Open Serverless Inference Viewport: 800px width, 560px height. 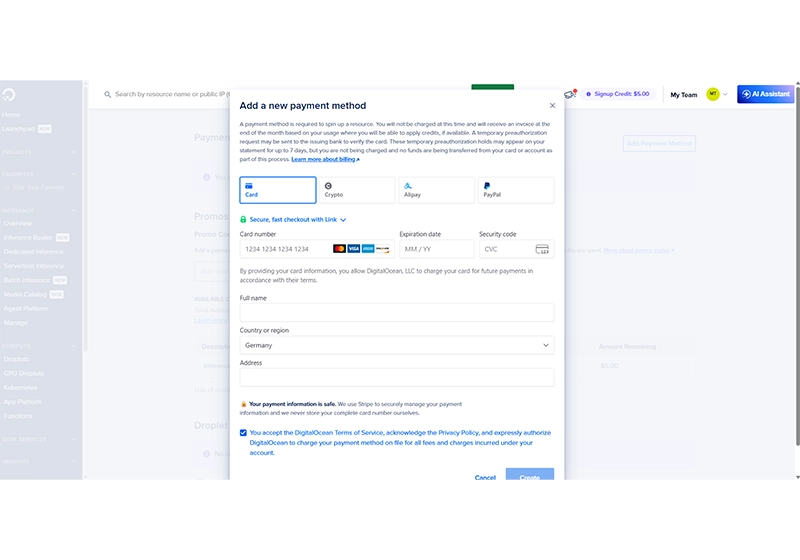tap(34, 266)
